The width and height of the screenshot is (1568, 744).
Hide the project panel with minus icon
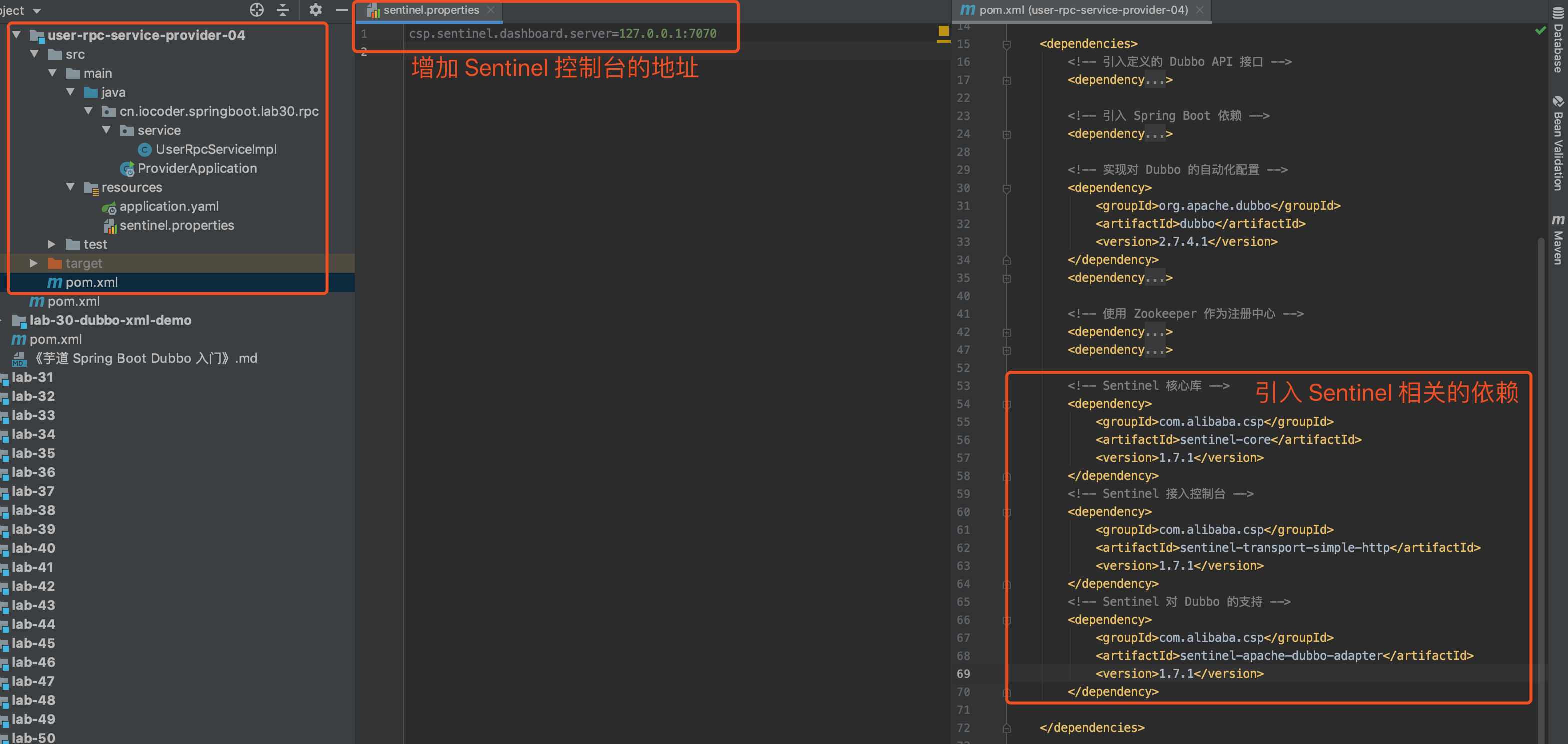pyautogui.click(x=341, y=9)
